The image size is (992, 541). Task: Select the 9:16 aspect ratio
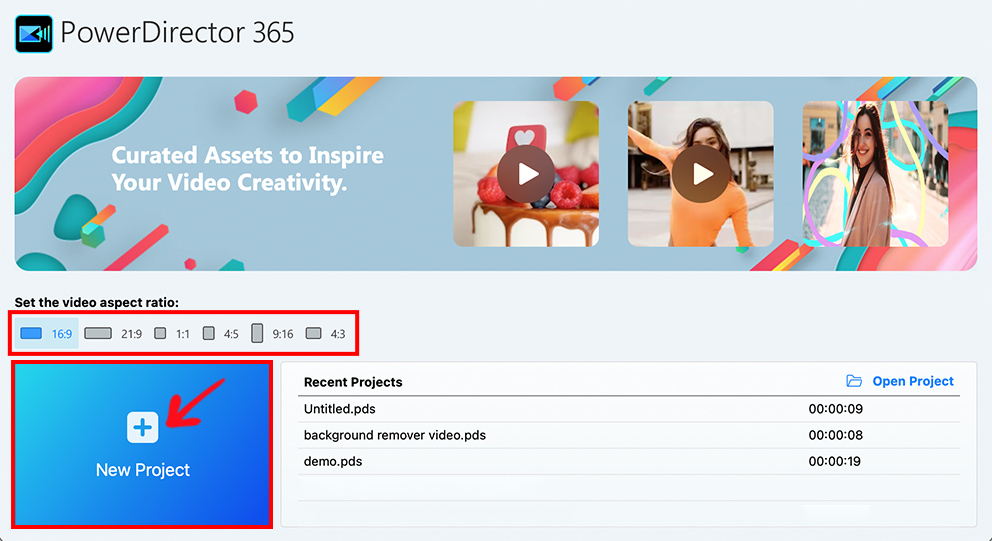[x=272, y=333]
